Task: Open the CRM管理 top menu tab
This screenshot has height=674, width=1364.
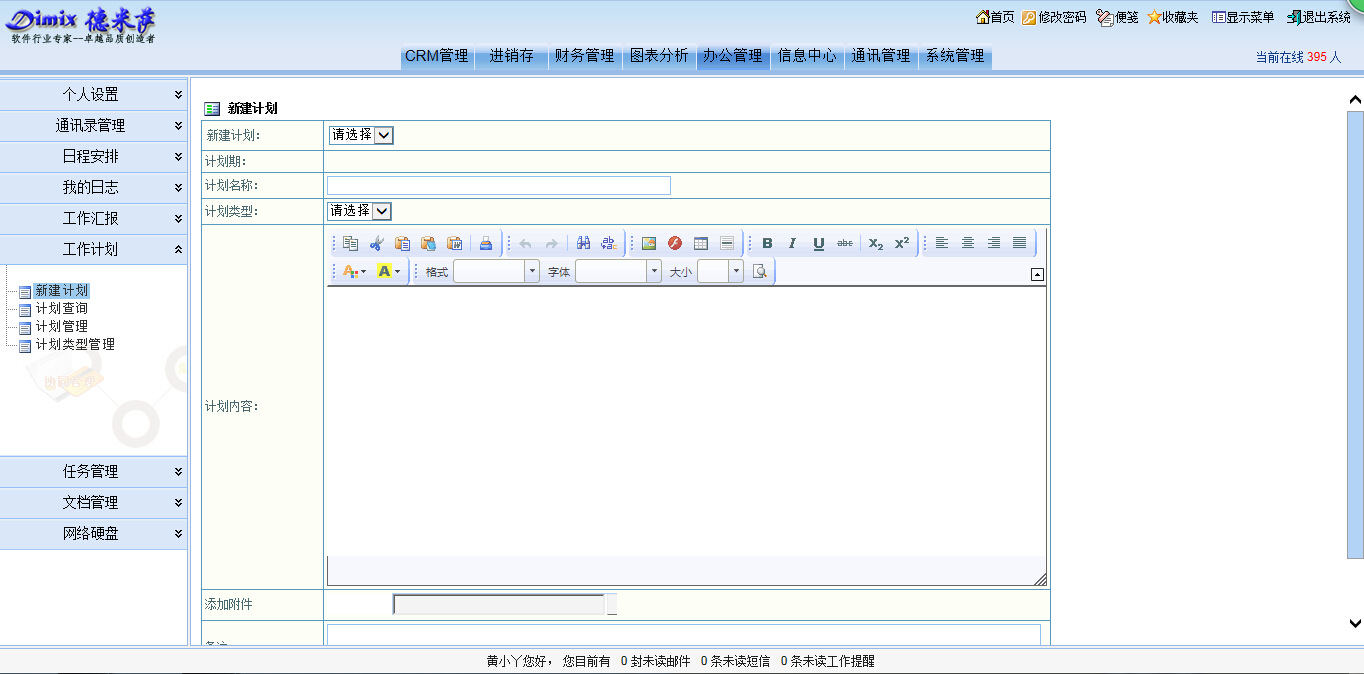Action: tap(437, 56)
